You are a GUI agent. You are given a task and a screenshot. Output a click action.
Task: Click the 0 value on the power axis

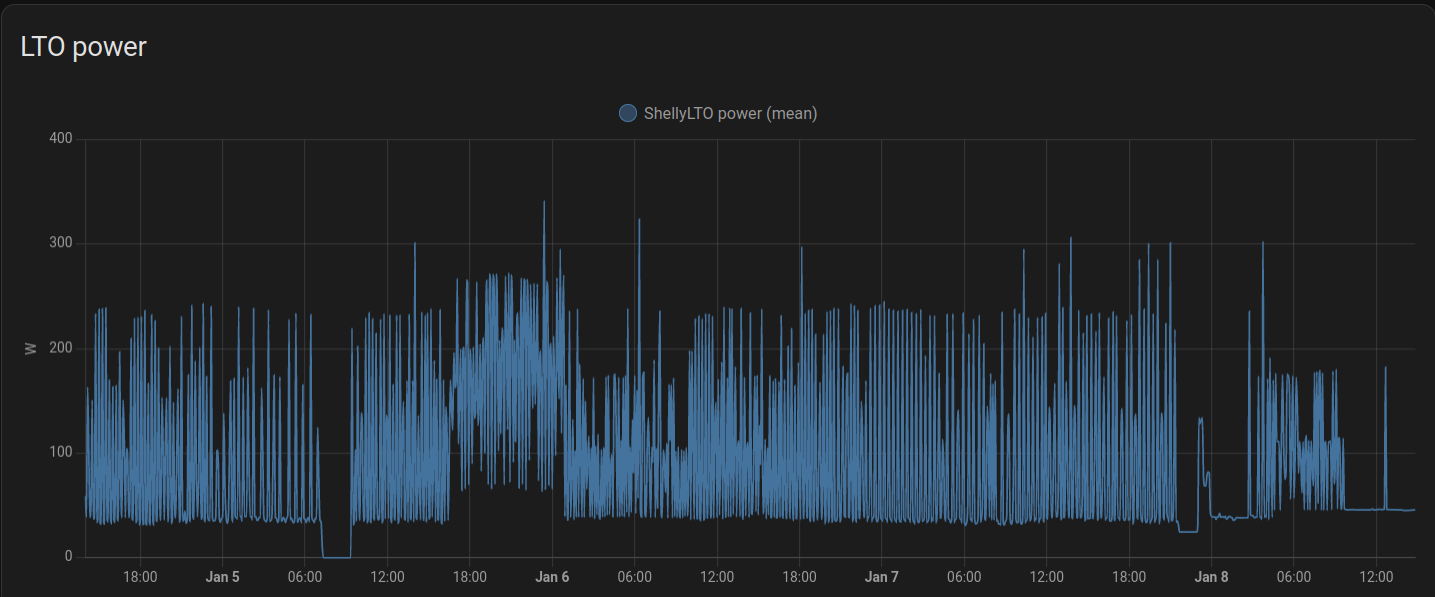[x=68, y=557]
